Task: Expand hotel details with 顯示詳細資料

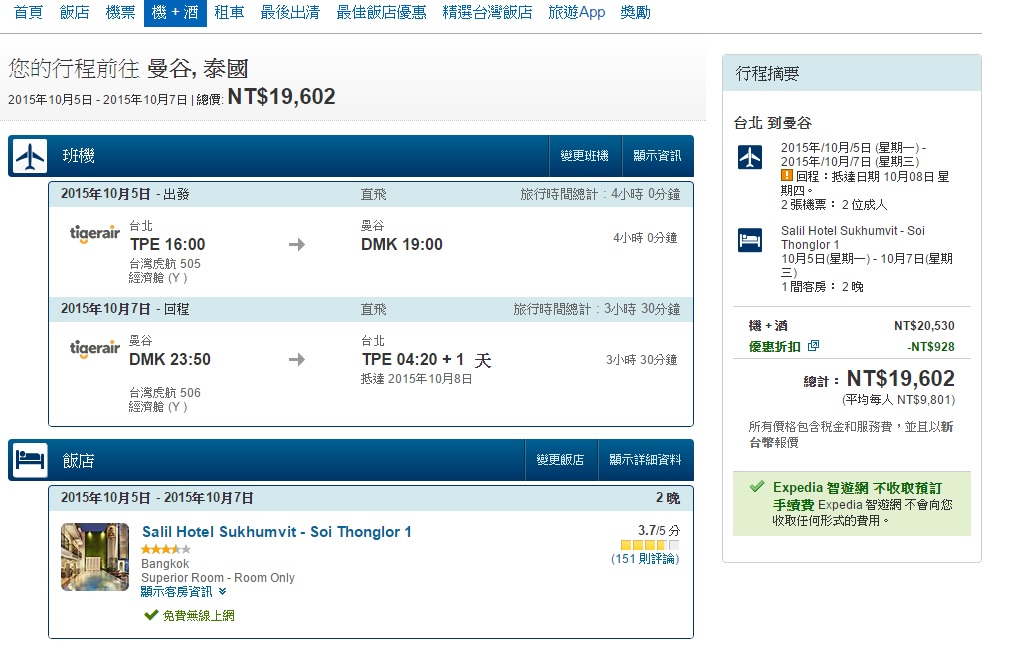Action: tap(645, 460)
